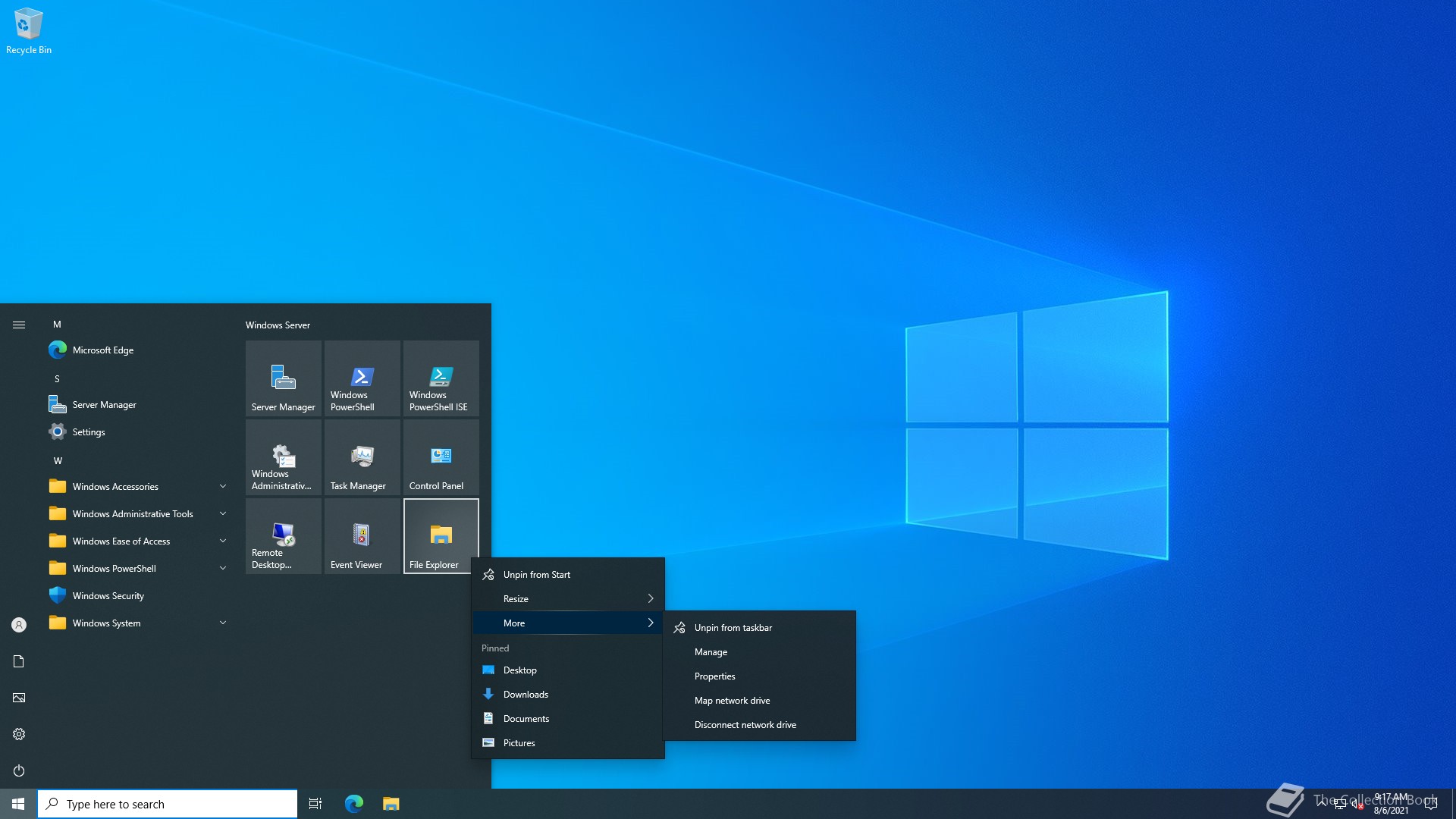Click the Task View taskbar icon
Image resolution: width=1456 pixels, height=819 pixels.
(315, 804)
